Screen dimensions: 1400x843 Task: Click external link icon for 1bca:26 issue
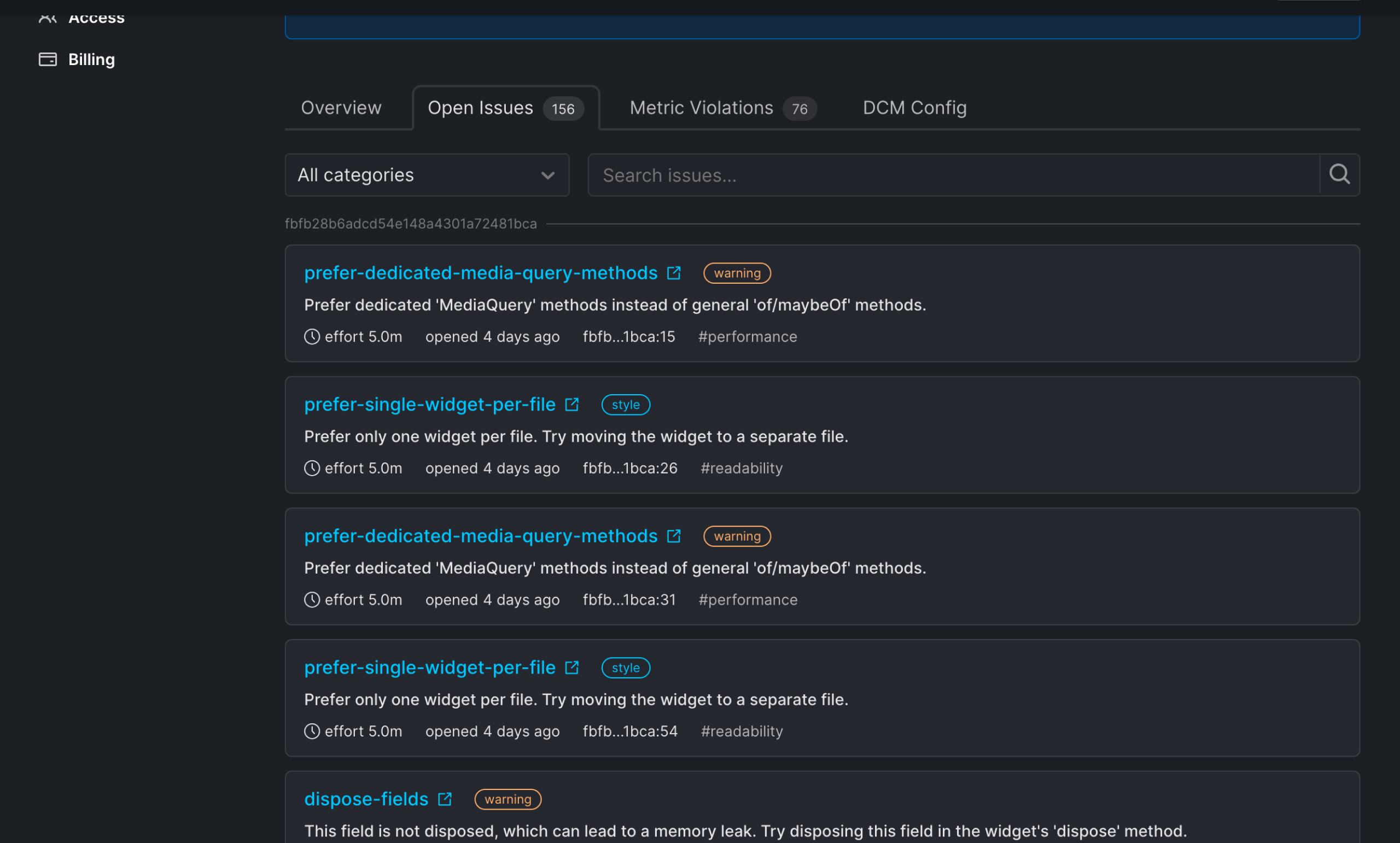click(x=571, y=405)
